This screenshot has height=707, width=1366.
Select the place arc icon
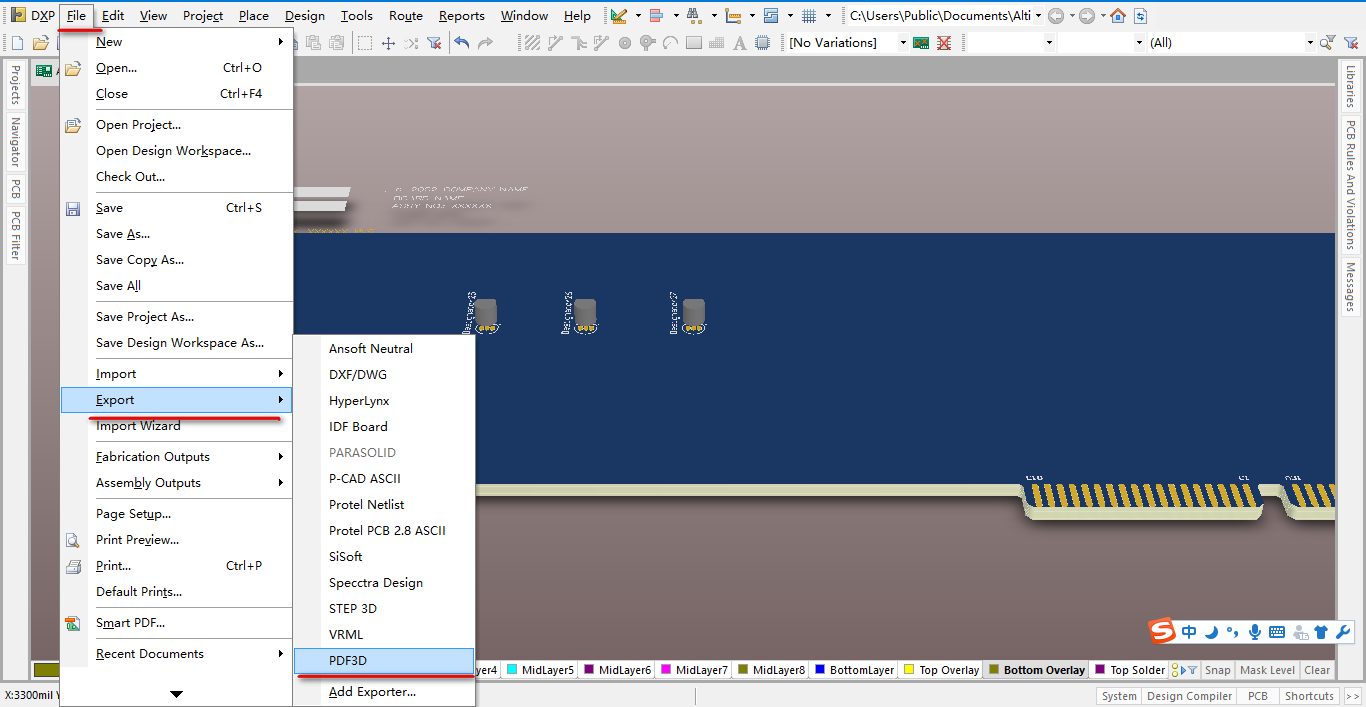click(x=670, y=43)
